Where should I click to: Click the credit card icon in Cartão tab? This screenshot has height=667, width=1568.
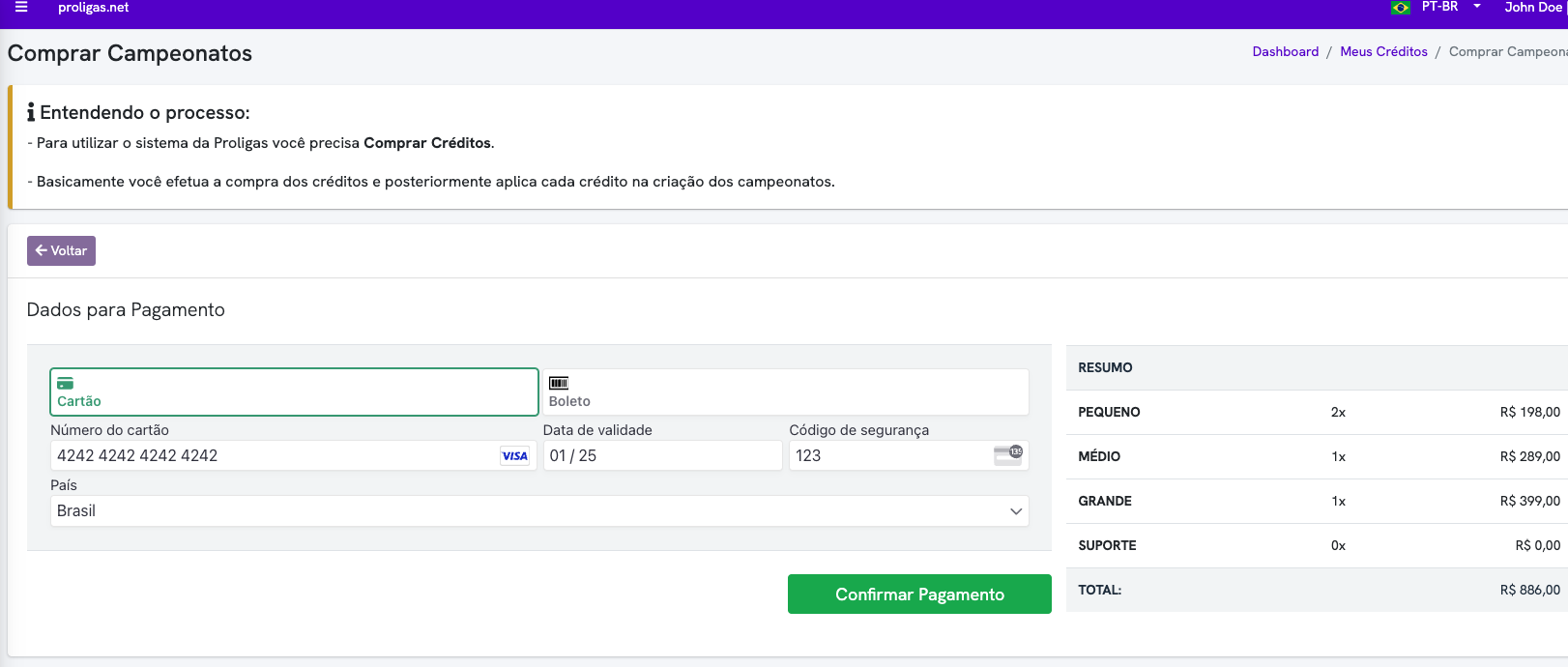66,384
